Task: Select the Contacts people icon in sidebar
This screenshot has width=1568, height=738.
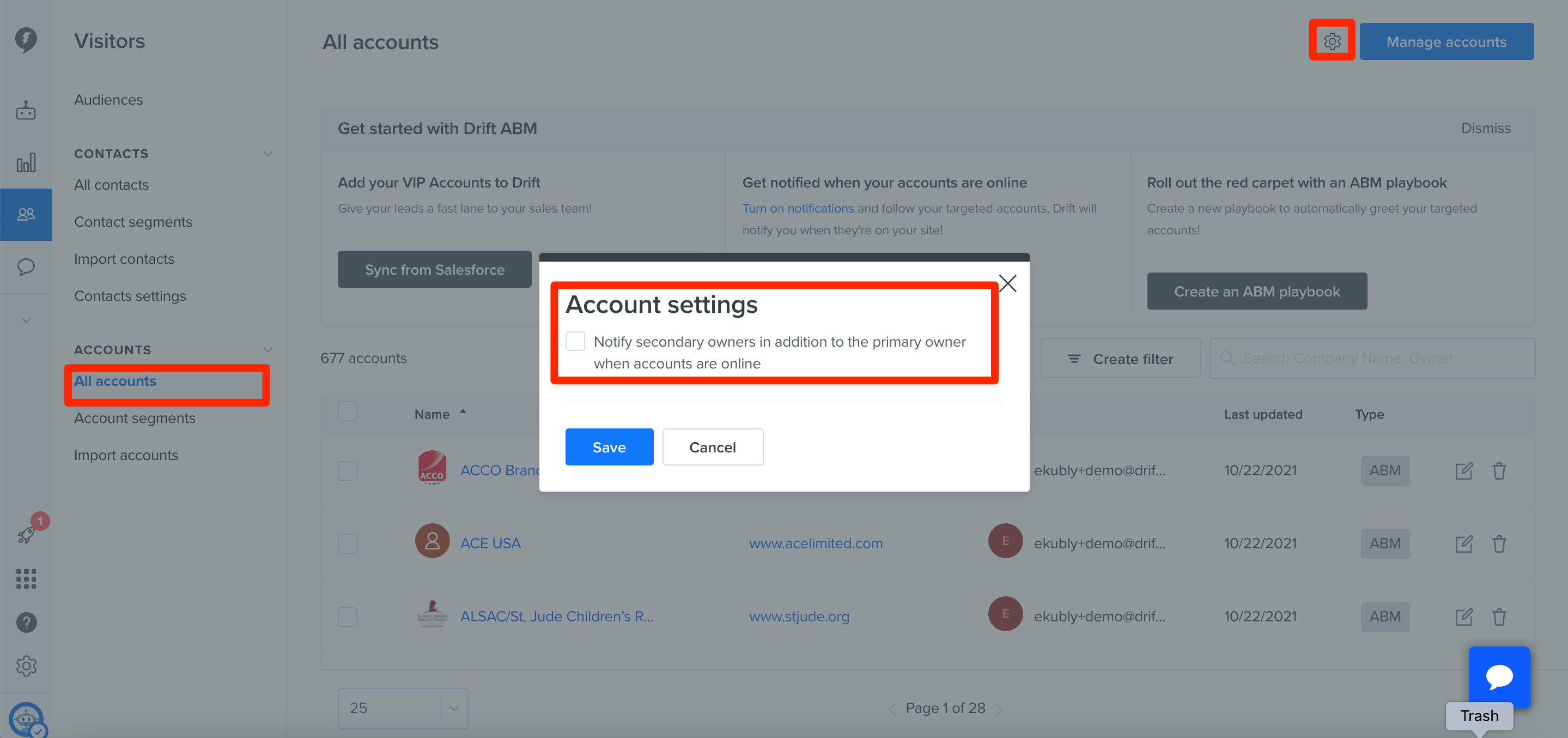Action: pos(26,214)
